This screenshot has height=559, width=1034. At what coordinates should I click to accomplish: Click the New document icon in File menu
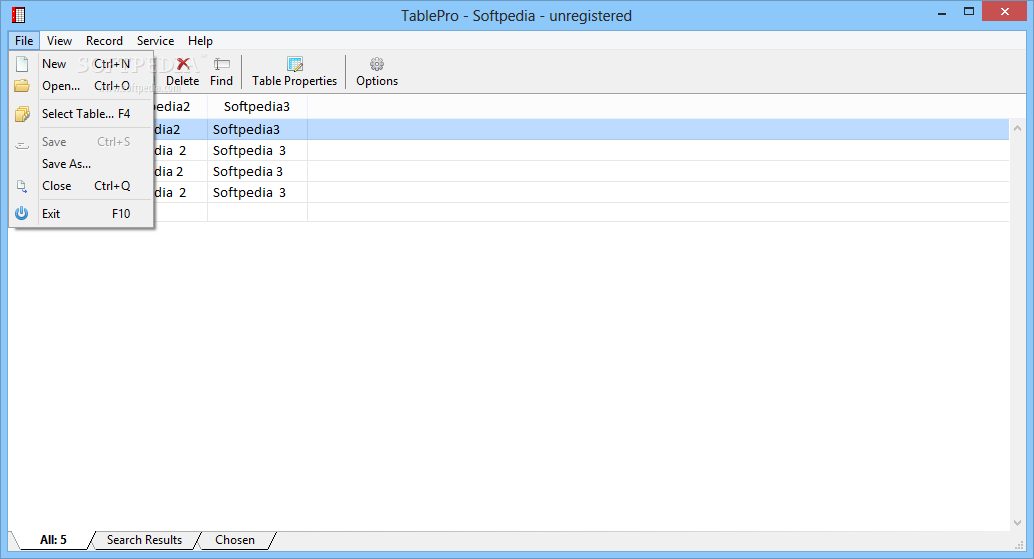point(22,64)
